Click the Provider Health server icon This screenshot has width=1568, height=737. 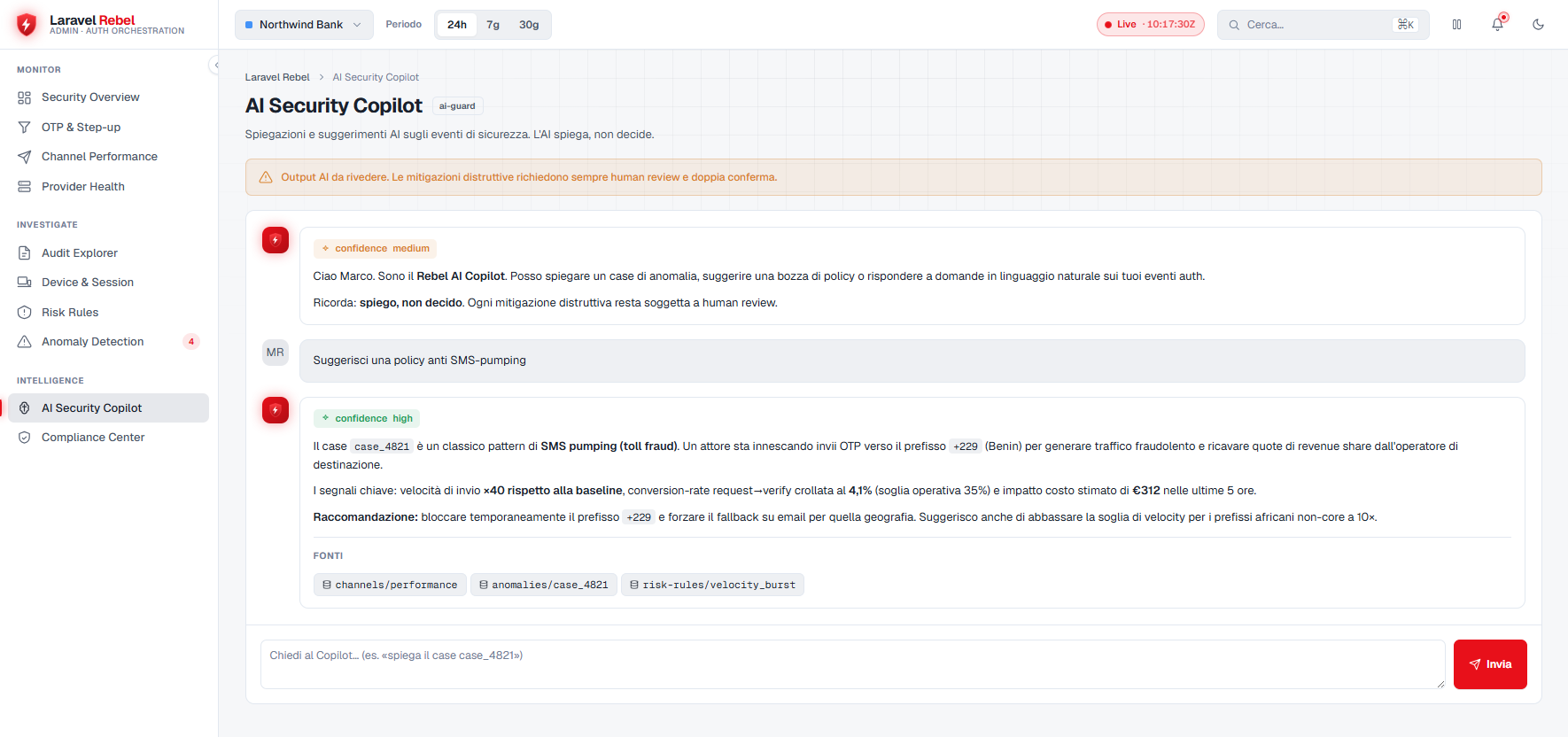tap(25, 187)
